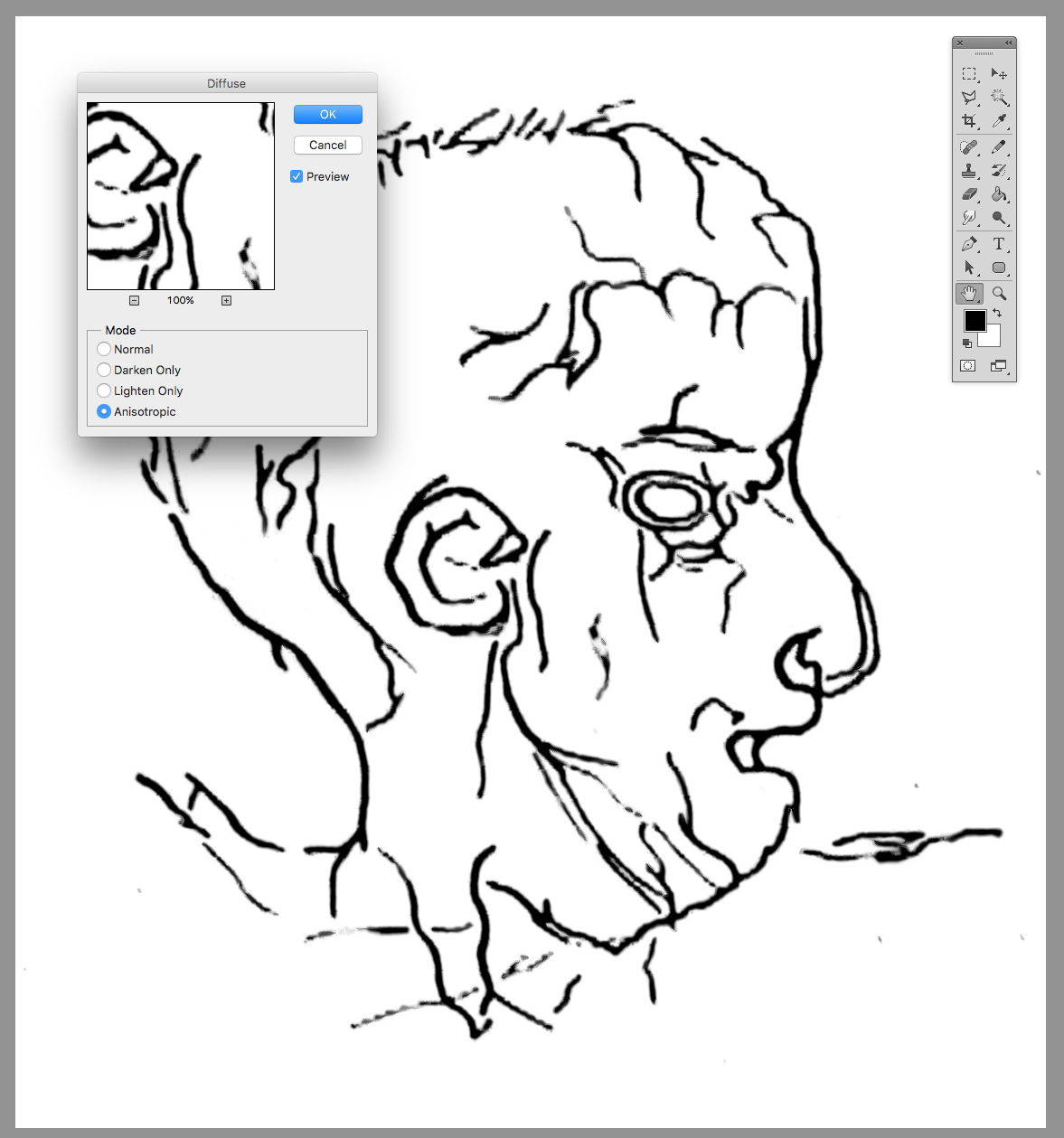Confirm the Diffuse filter with OK
Screen dimensions: 1064x1138
tap(328, 115)
